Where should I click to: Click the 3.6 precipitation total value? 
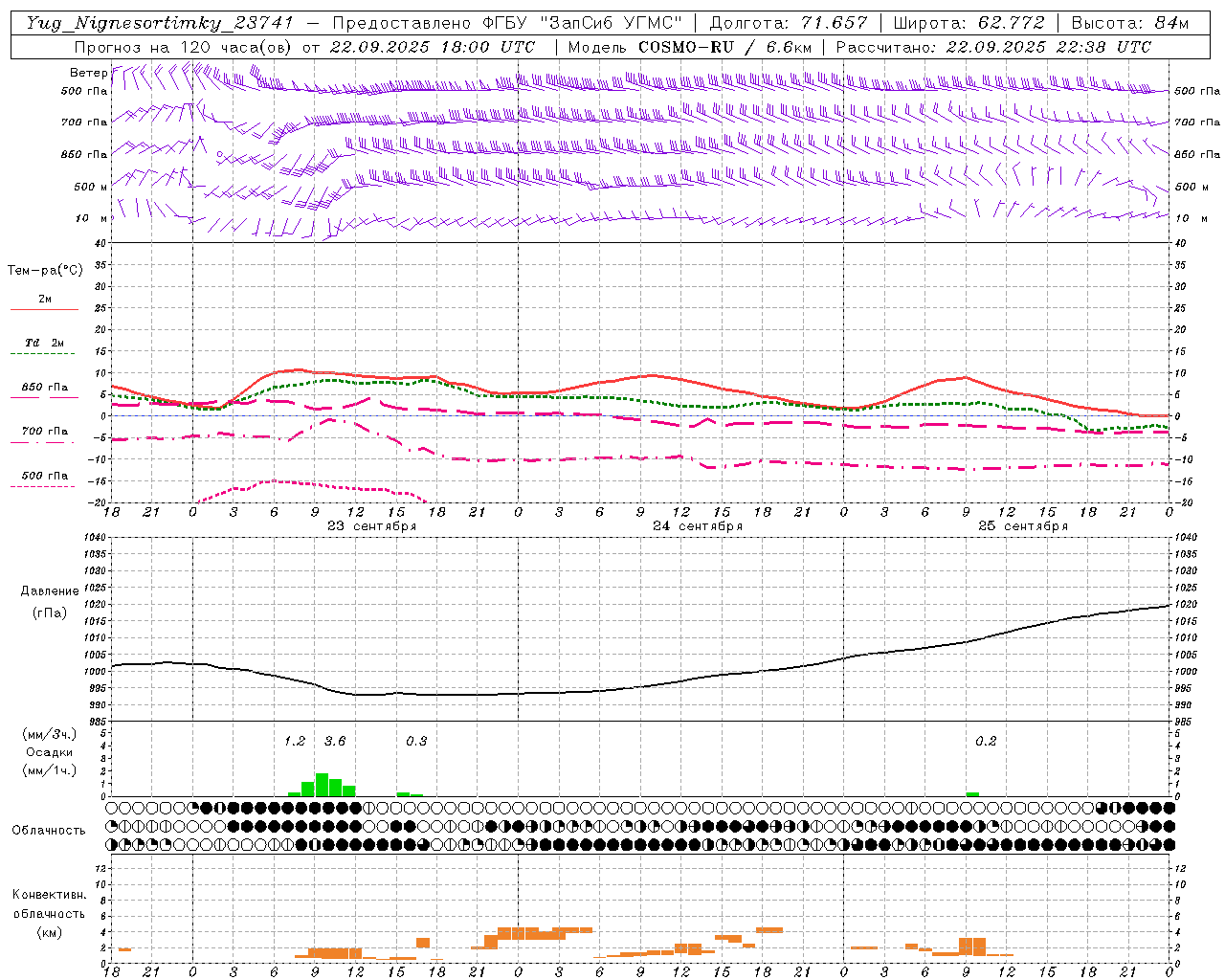click(x=335, y=742)
